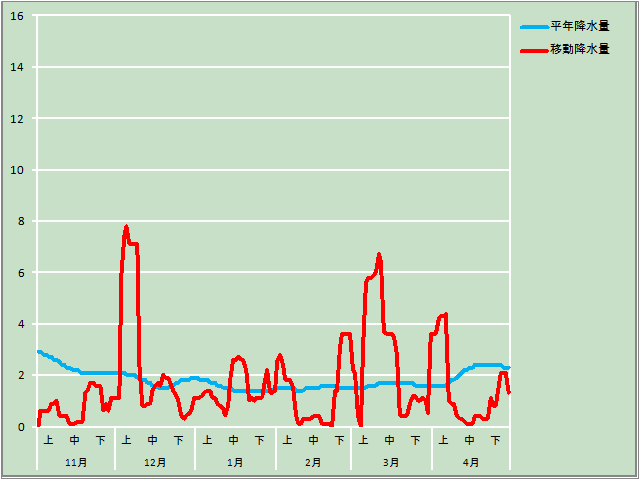Click the 下 label above 4月
640x480 pixels.
coord(496,439)
